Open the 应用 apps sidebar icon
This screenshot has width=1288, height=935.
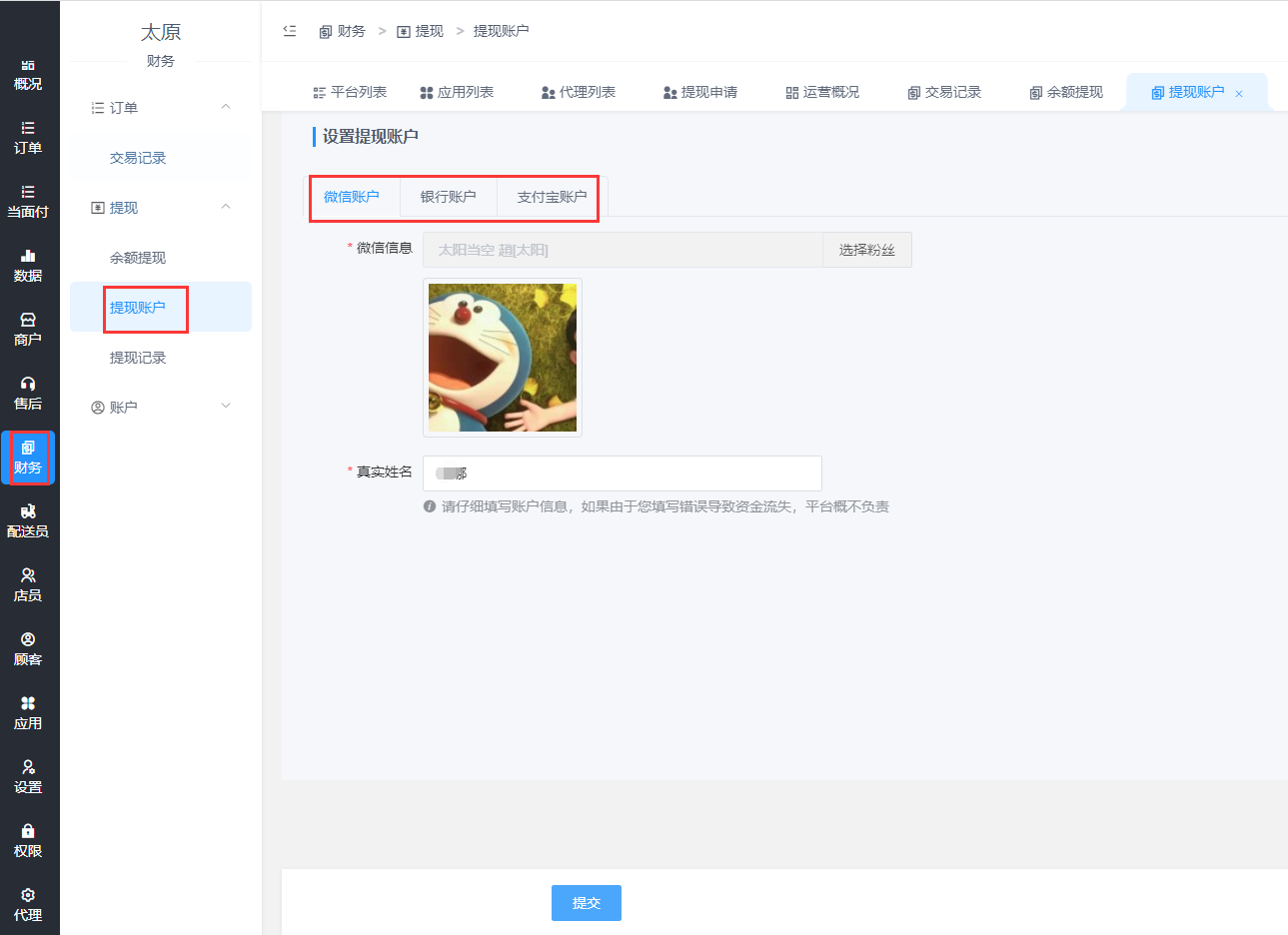[x=28, y=714]
